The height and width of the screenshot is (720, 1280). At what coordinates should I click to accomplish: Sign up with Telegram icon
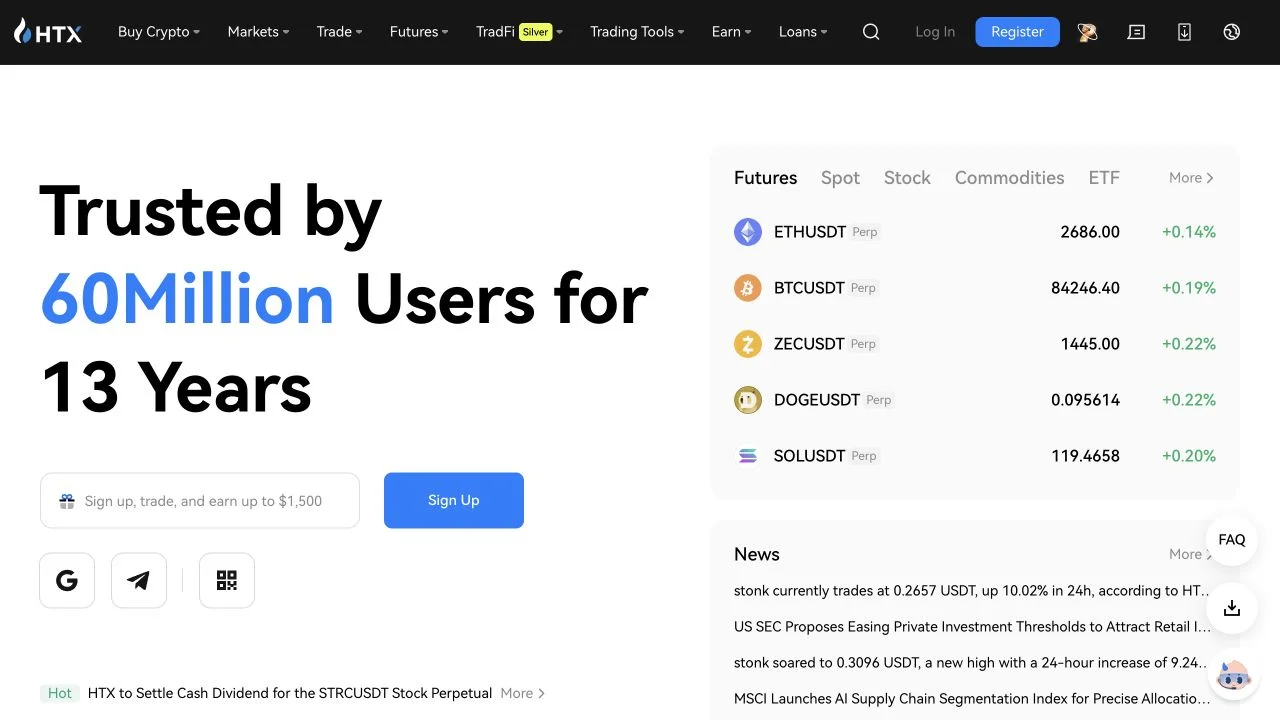(139, 580)
